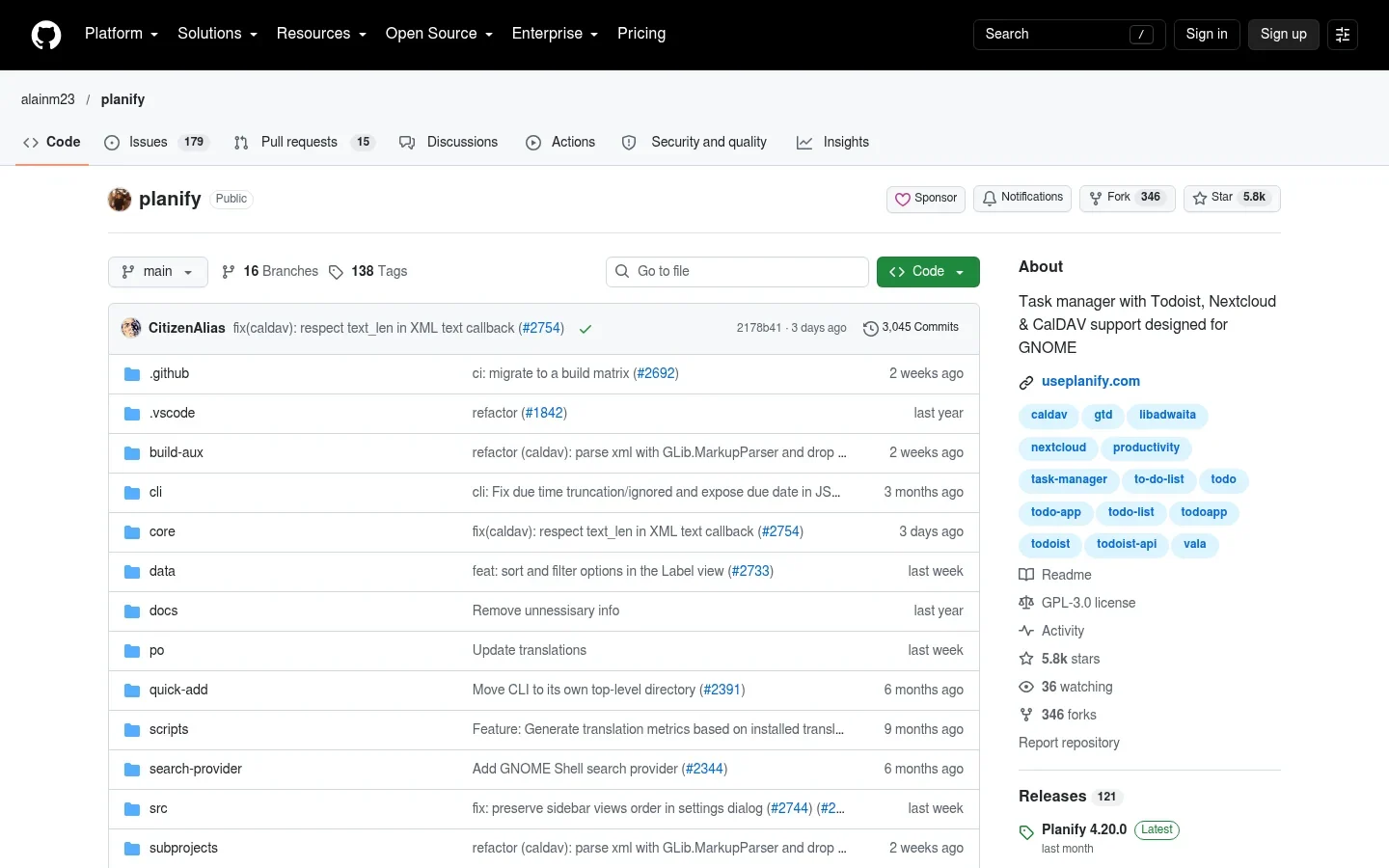This screenshot has height=868, width=1389.
Task: Click the Sign in button
Action: 1207,35
